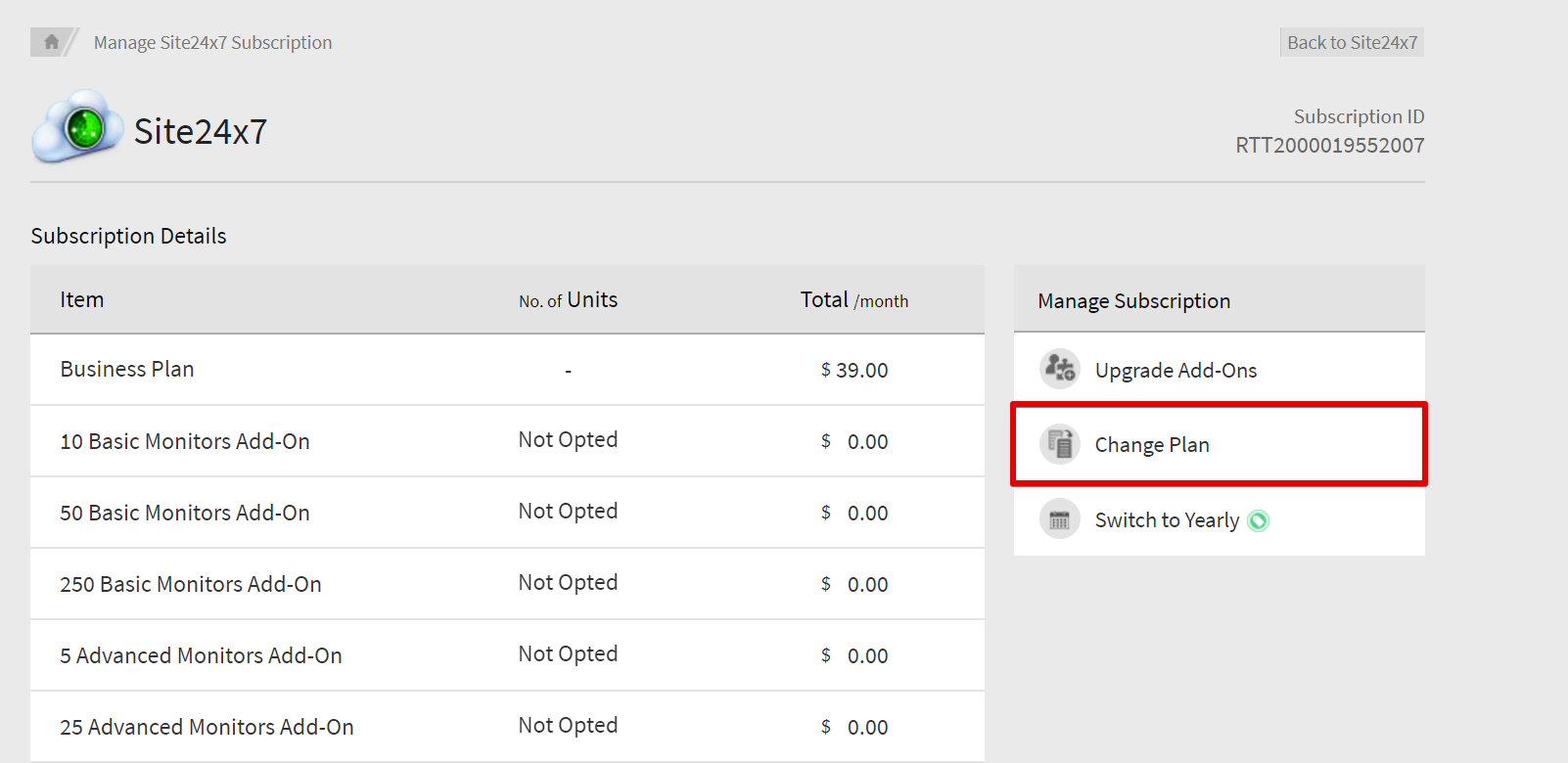1568x763 pixels.
Task: Select the 250 Basic Monitors Add-On item
Action: (191, 584)
